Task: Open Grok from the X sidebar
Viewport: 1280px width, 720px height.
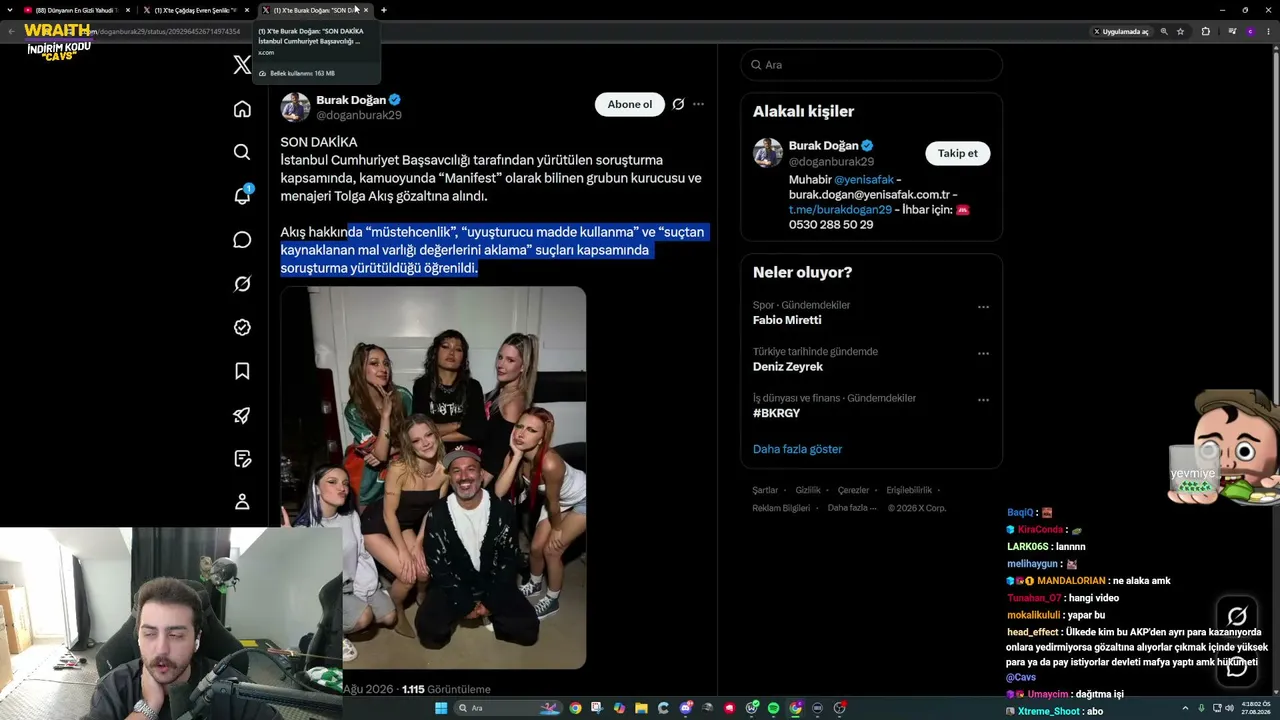Action: click(x=242, y=284)
